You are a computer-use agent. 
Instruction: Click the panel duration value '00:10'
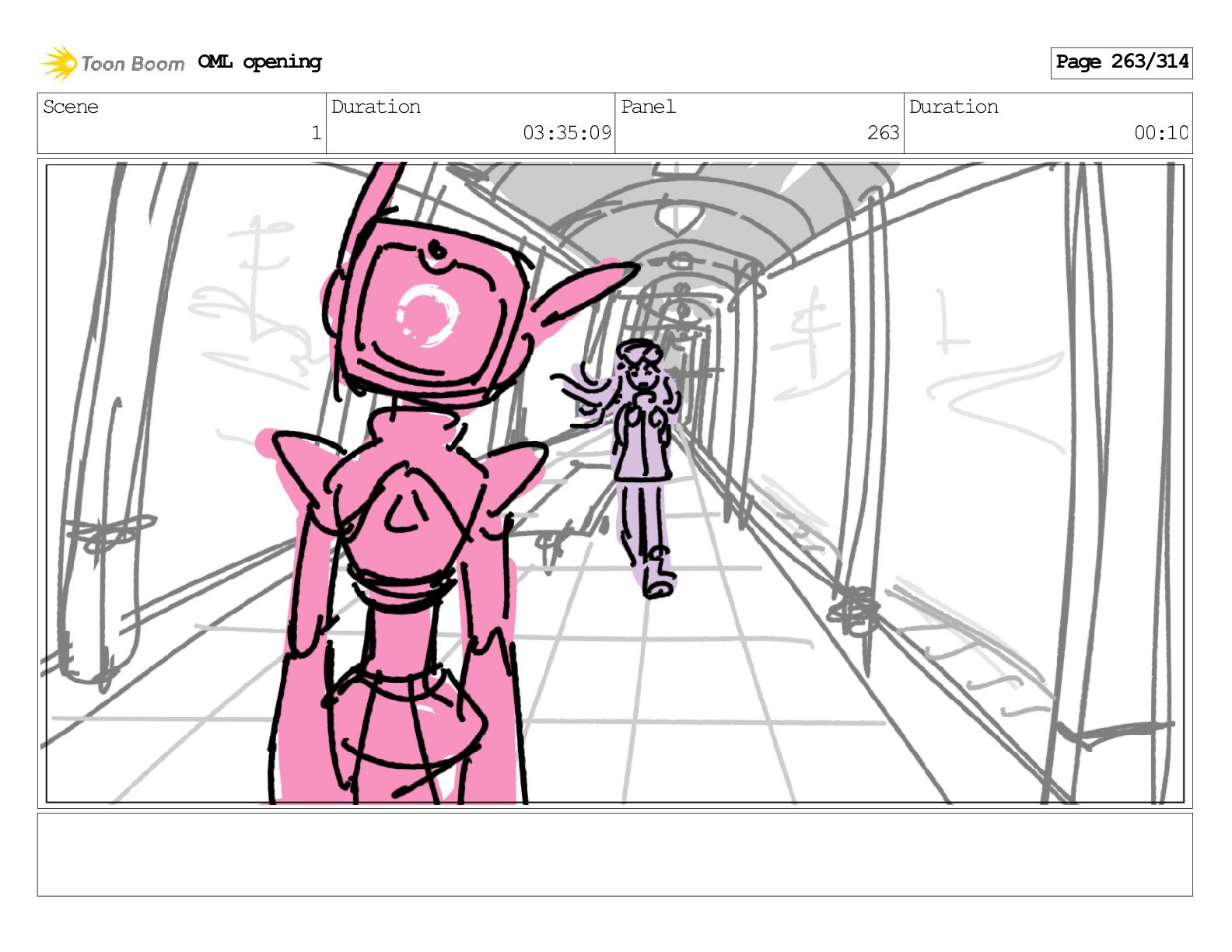[1161, 133]
